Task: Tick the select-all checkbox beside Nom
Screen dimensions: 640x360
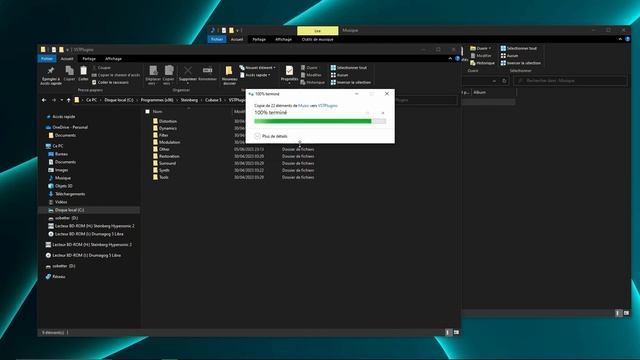Action: point(147,111)
